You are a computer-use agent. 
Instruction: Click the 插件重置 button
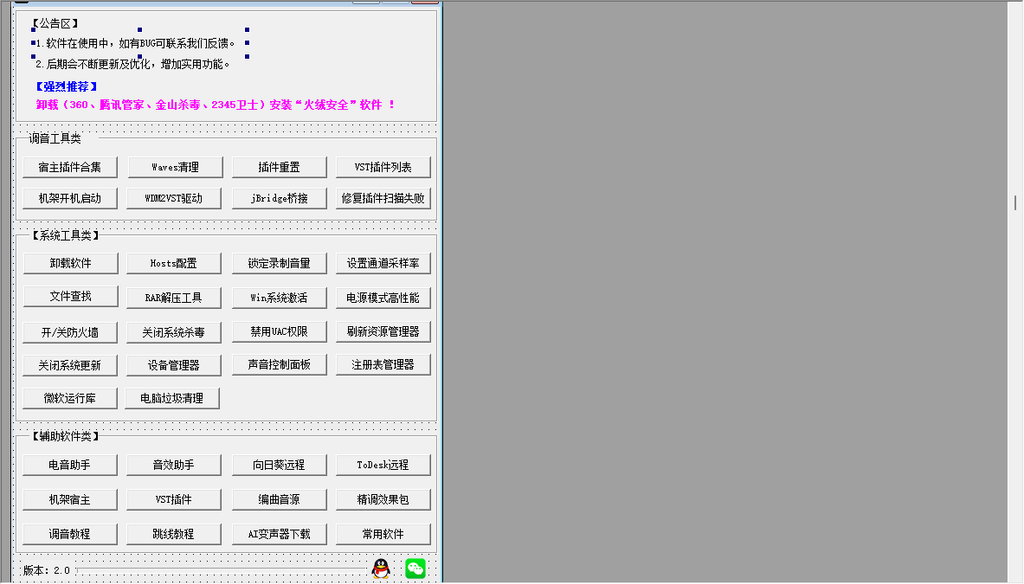[x=279, y=167]
